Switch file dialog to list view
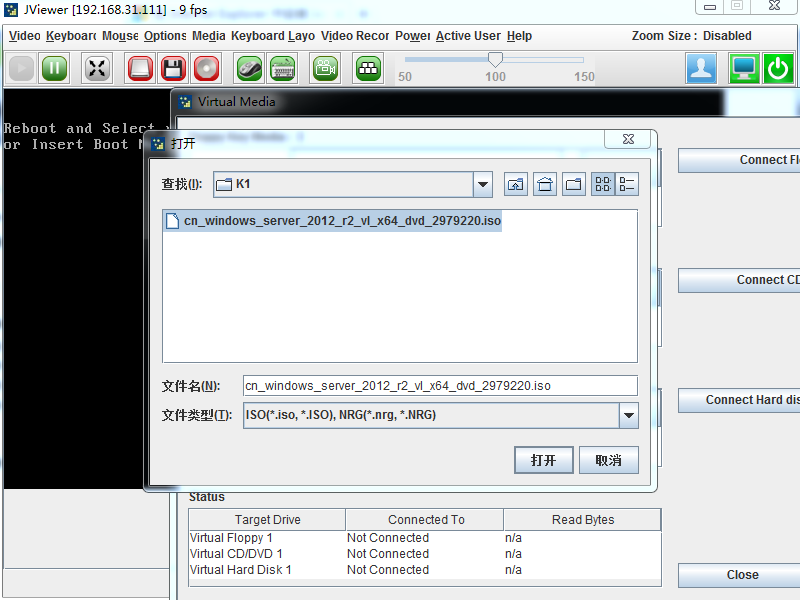The width and height of the screenshot is (800, 600). 603,184
